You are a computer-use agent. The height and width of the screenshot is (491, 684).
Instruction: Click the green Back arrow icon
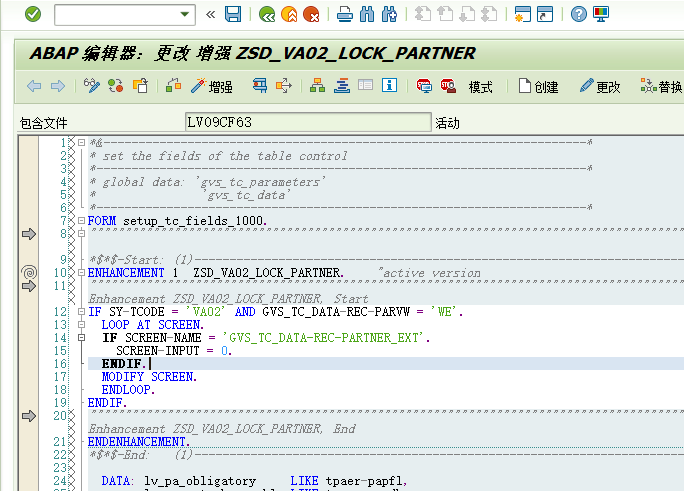tap(267, 14)
